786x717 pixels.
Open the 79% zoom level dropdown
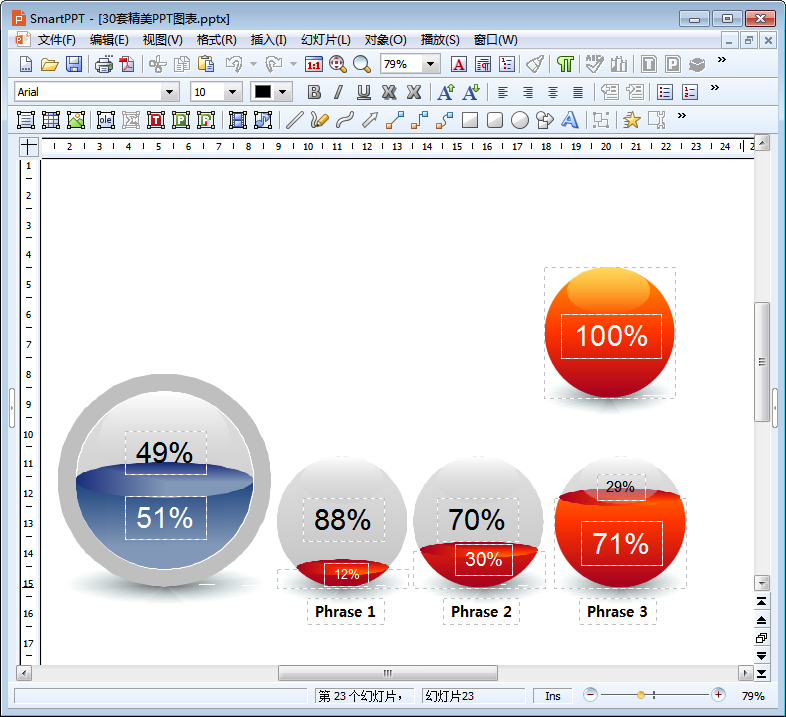(430, 64)
